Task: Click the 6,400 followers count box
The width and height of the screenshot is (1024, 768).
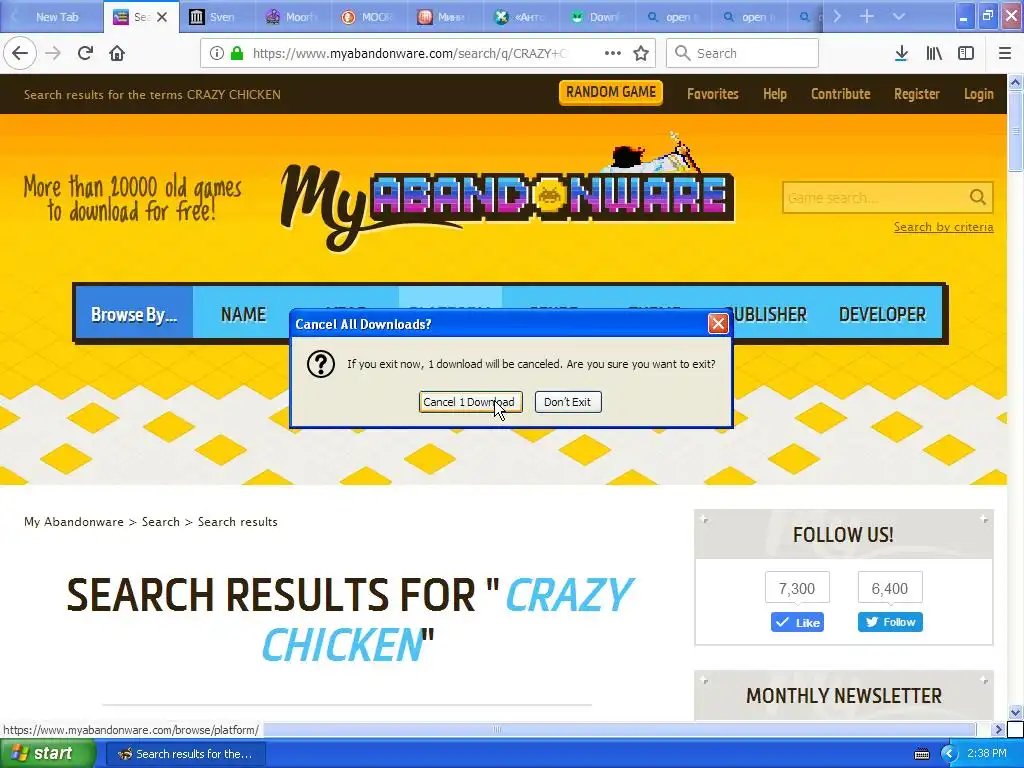Action: 889,588
